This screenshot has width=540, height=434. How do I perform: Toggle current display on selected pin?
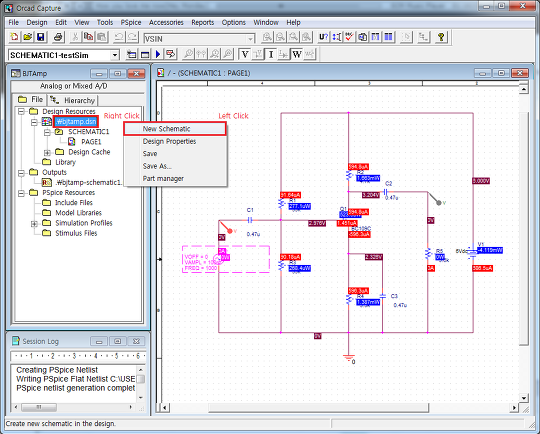(x=284, y=54)
